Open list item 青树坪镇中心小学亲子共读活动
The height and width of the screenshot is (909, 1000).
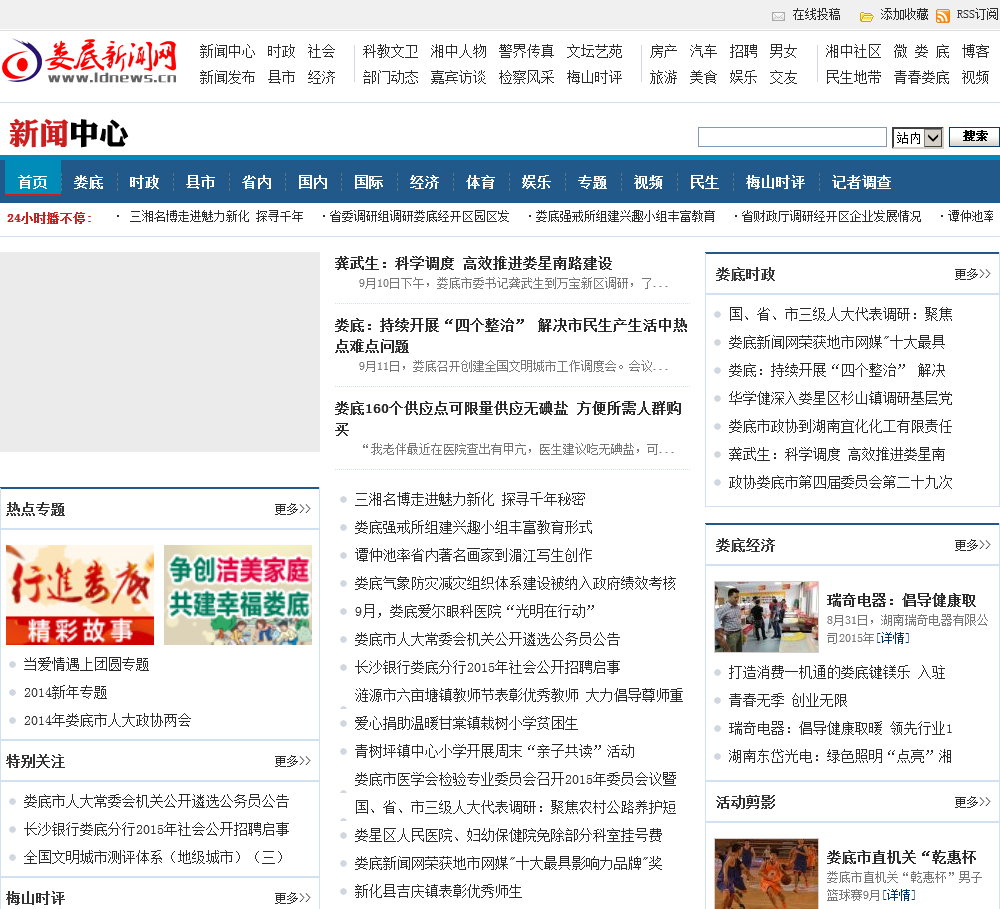[x=494, y=751]
